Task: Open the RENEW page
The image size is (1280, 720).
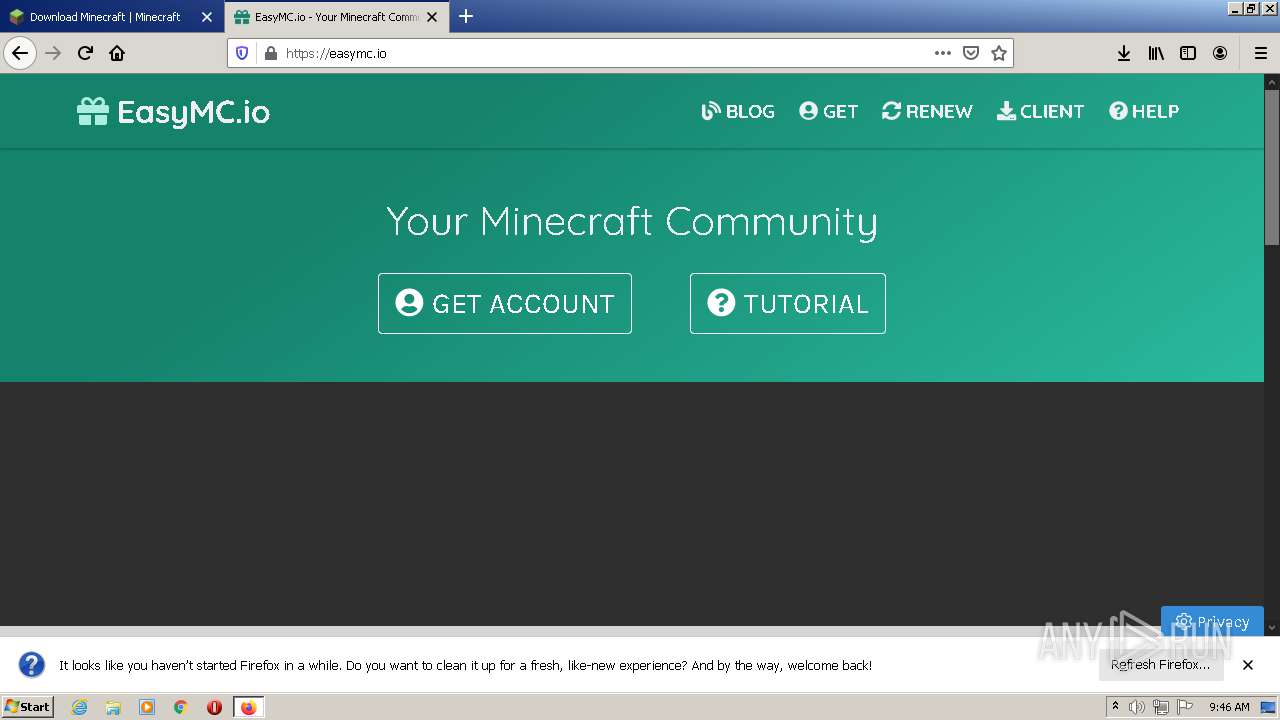Action: 927,111
